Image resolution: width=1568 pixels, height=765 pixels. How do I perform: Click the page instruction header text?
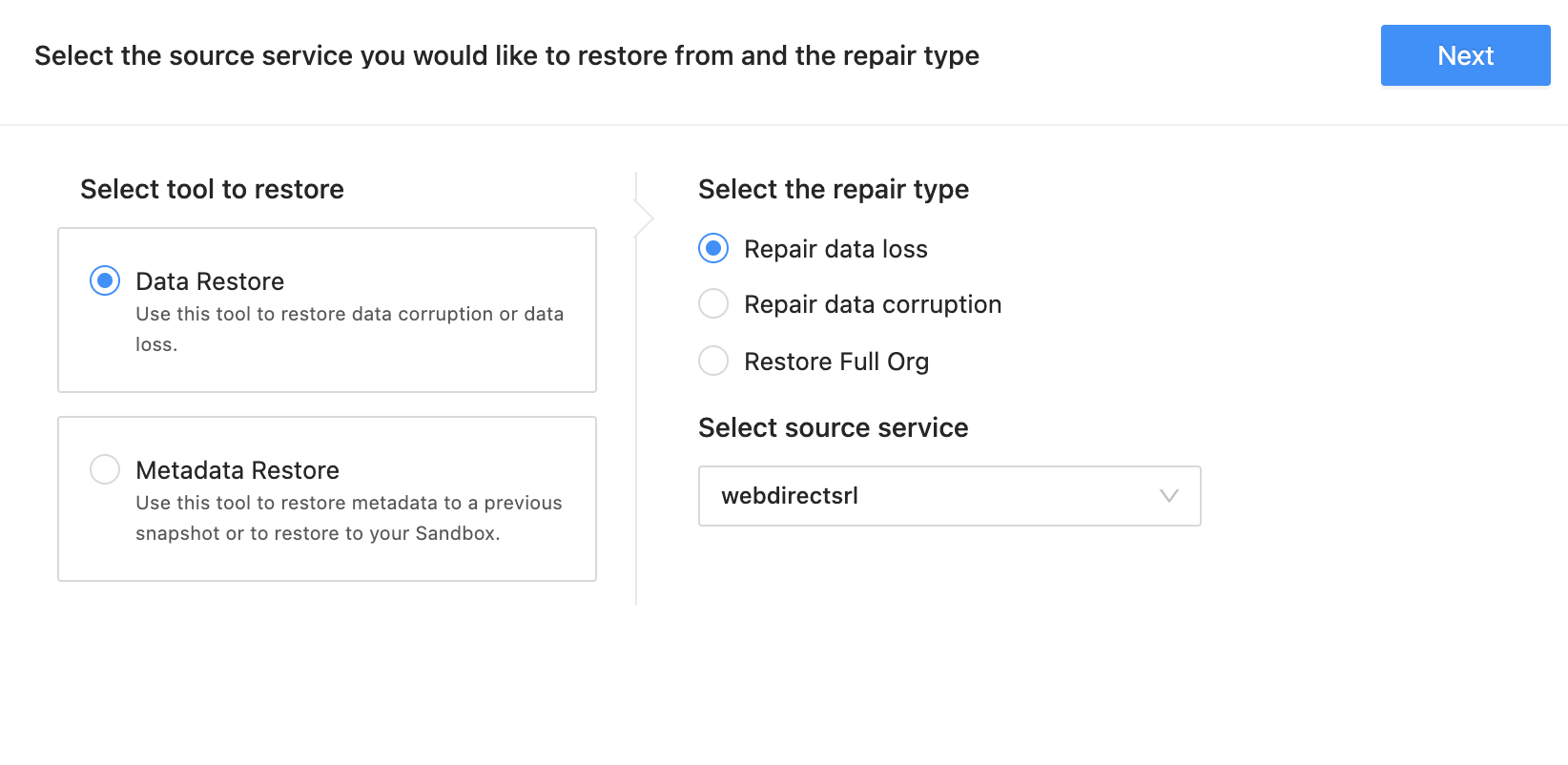(506, 55)
